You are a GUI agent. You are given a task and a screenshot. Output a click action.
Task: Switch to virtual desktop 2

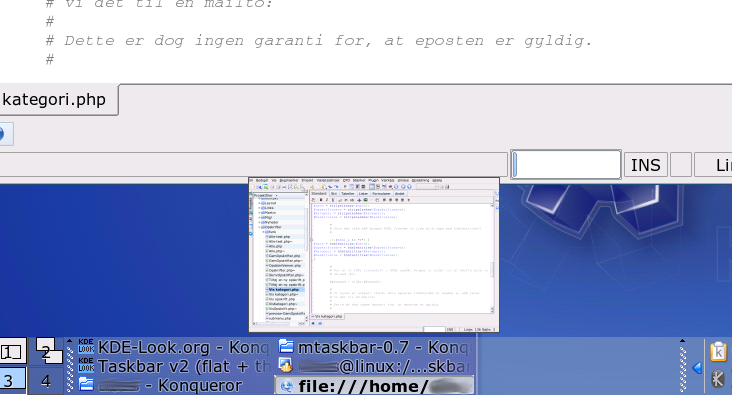[x=46, y=352]
